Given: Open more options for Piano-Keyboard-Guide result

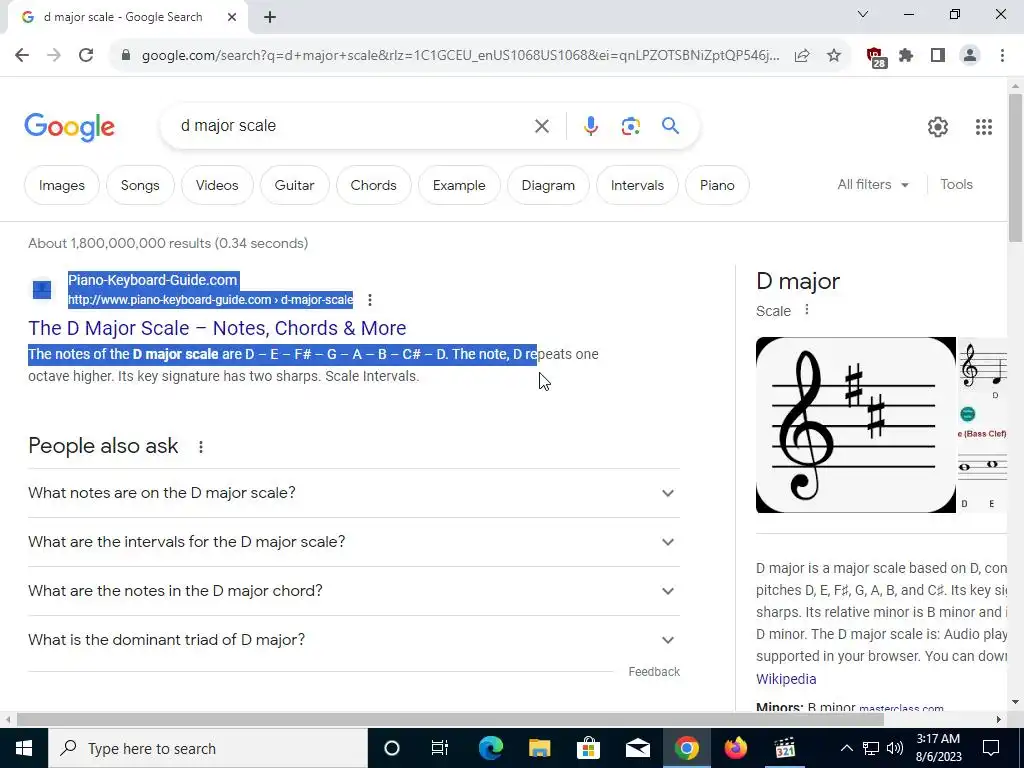Looking at the screenshot, I should tap(370, 300).
